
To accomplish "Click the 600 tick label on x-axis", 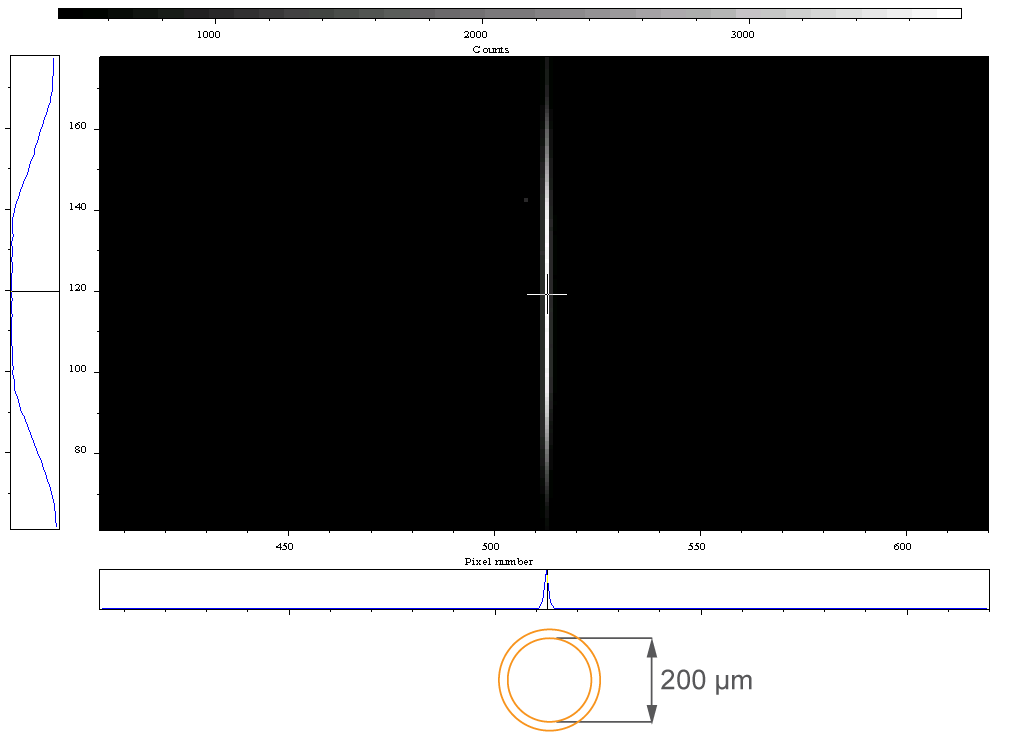I will pyautogui.click(x=902, y=546).
